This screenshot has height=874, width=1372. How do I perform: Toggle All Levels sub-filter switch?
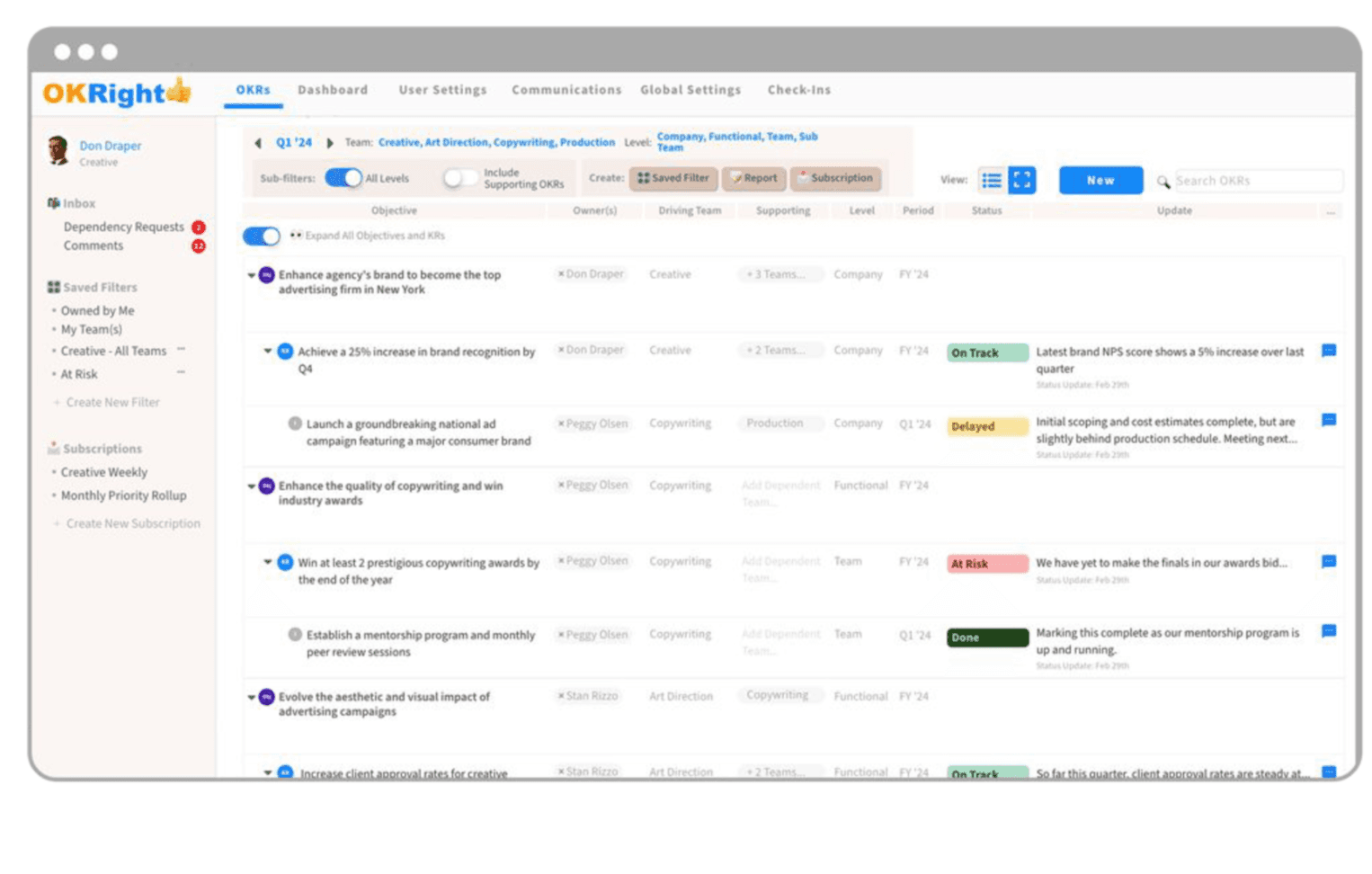343,178
